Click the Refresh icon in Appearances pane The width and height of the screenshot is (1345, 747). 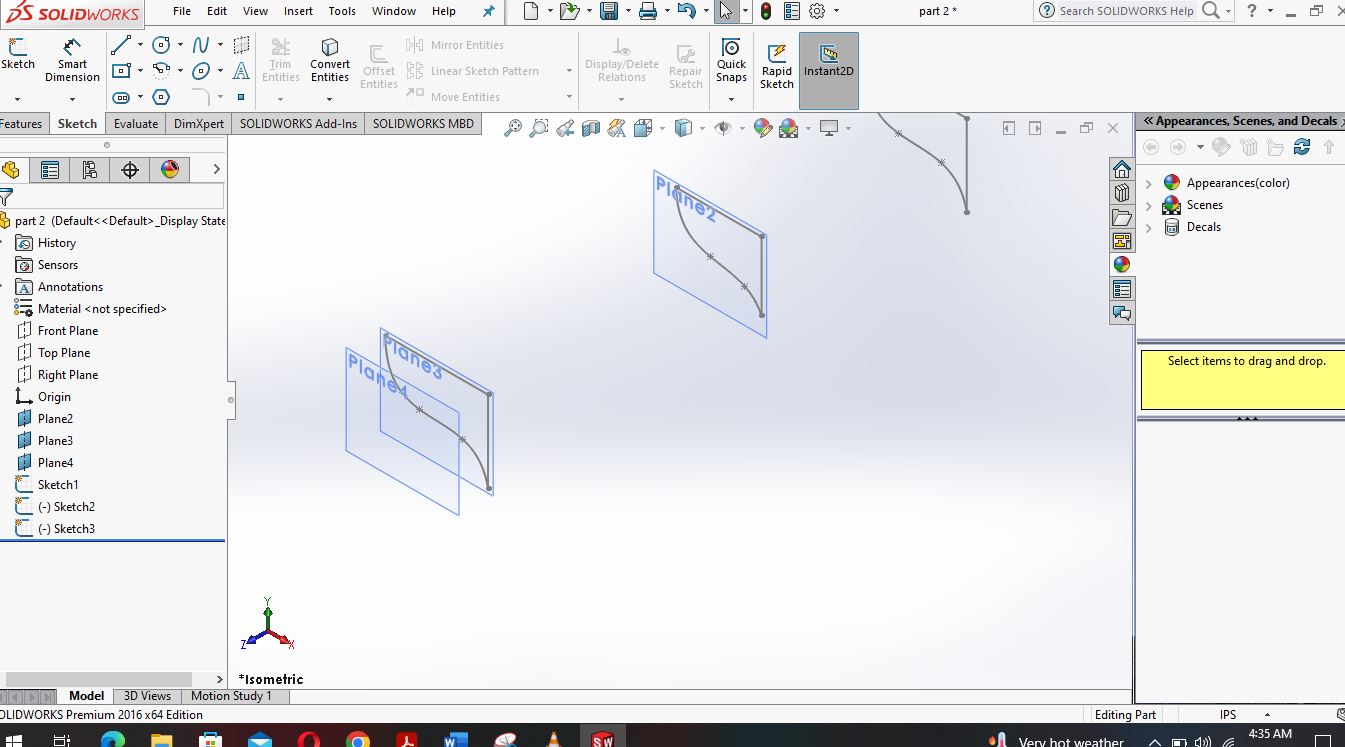(x=1301, y=146)
